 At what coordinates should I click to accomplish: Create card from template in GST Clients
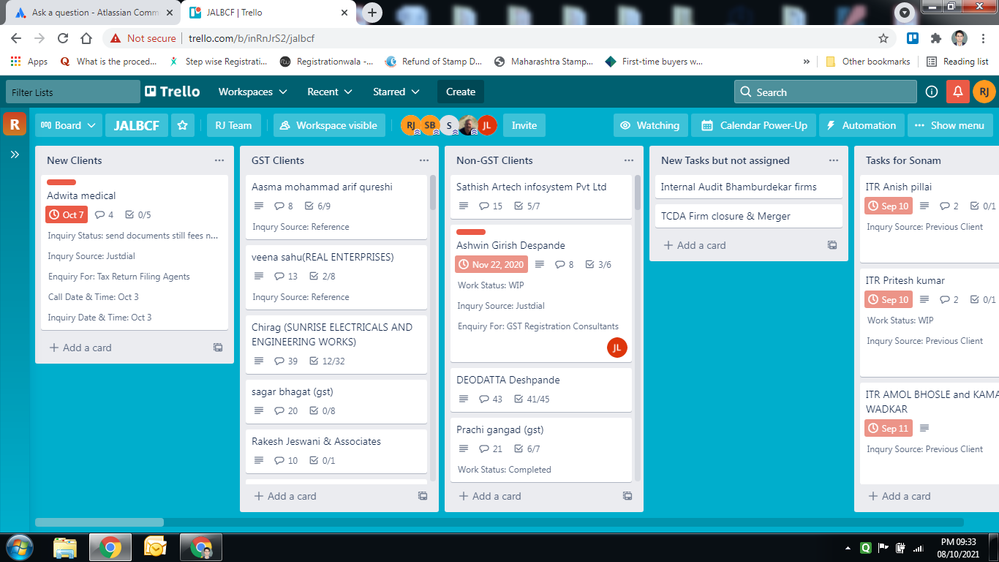pyautogui.click(x=422, y=496)
